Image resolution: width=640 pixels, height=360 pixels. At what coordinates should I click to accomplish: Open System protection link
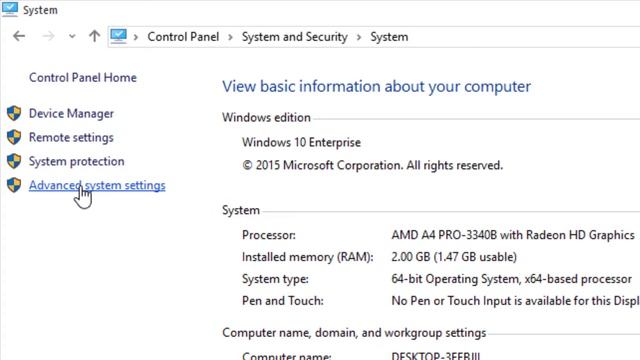point(76,161)
